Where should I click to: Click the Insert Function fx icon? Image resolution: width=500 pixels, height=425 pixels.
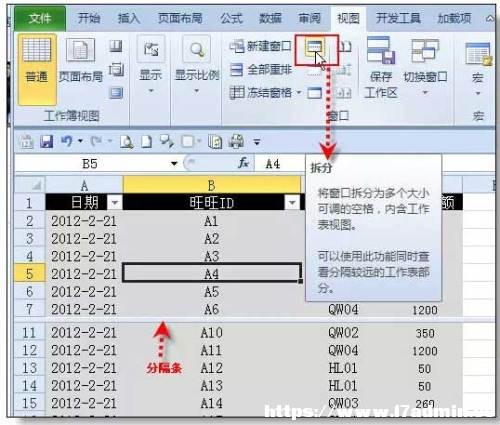point(243,163)
